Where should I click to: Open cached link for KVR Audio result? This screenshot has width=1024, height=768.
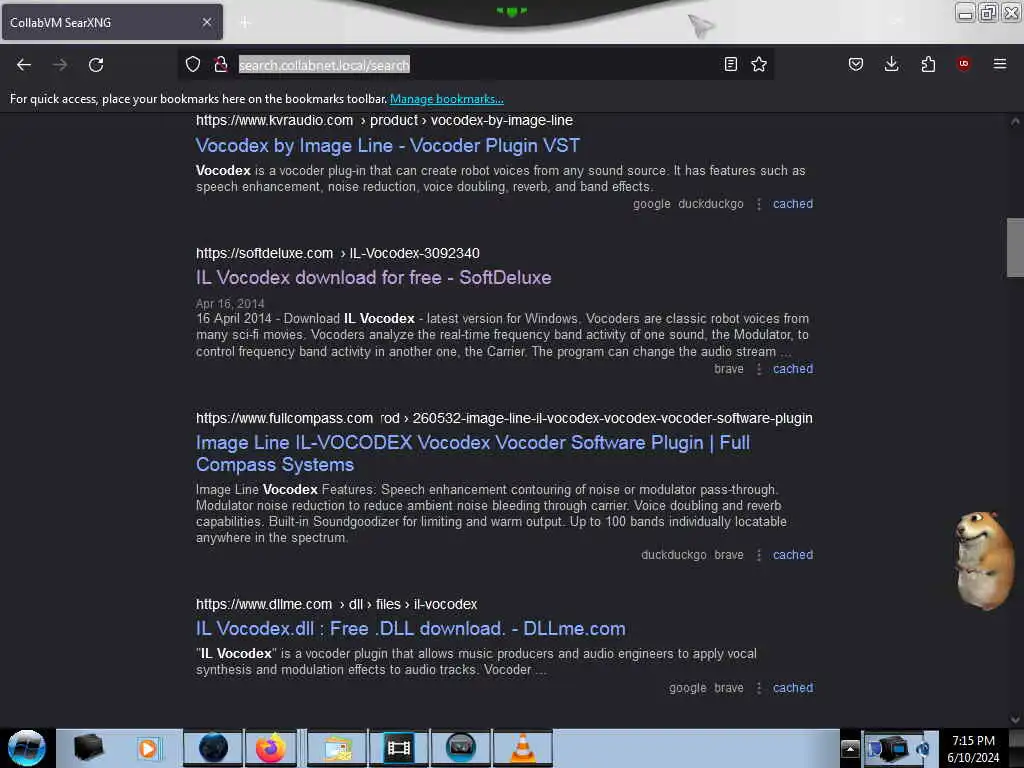(x=793, y=204)
